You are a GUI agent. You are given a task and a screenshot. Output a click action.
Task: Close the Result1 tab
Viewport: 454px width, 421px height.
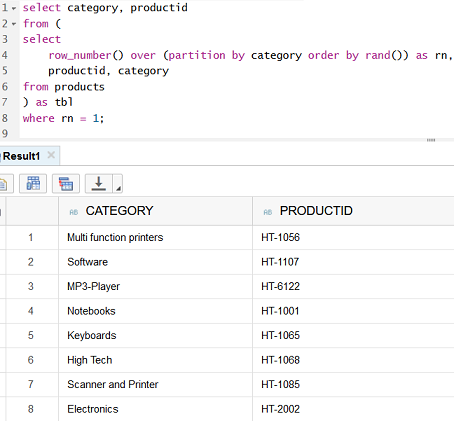click(51, 155)
